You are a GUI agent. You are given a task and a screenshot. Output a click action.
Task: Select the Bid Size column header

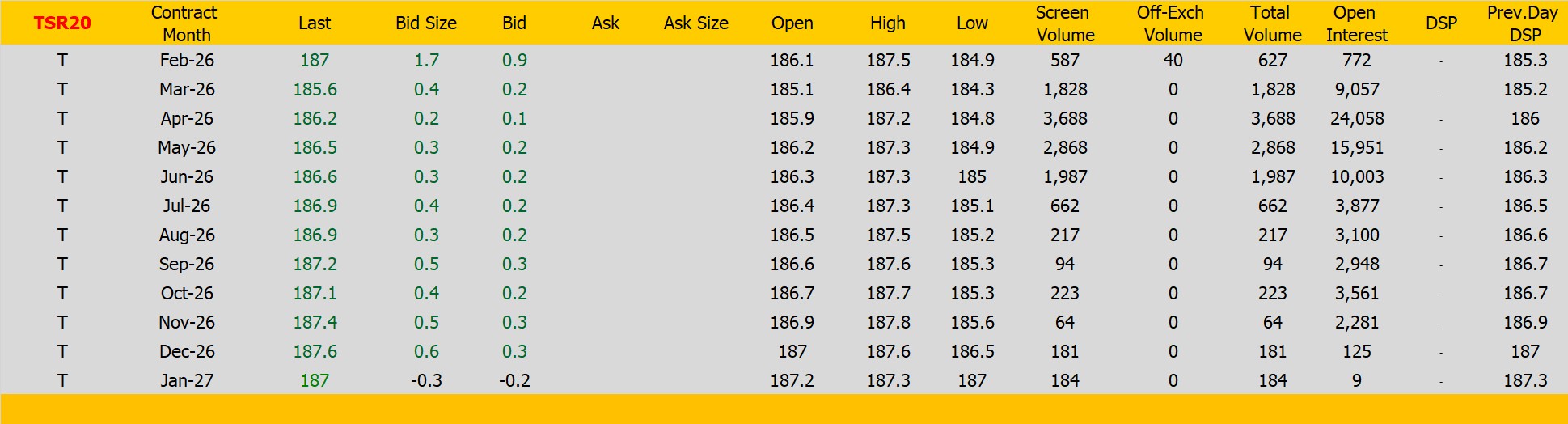[x=426, y=23]
